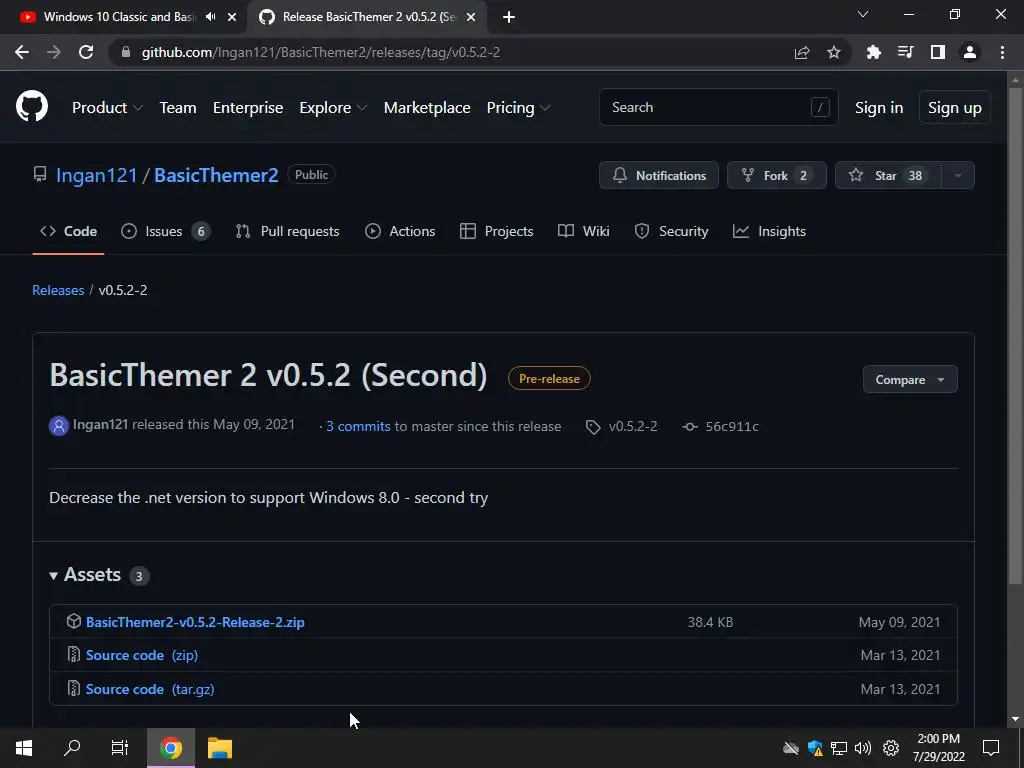Open media control icon in Chrome toolbar
This screenshot has width=1024, height=768.
pyautogui.click(x=905, y=52)
